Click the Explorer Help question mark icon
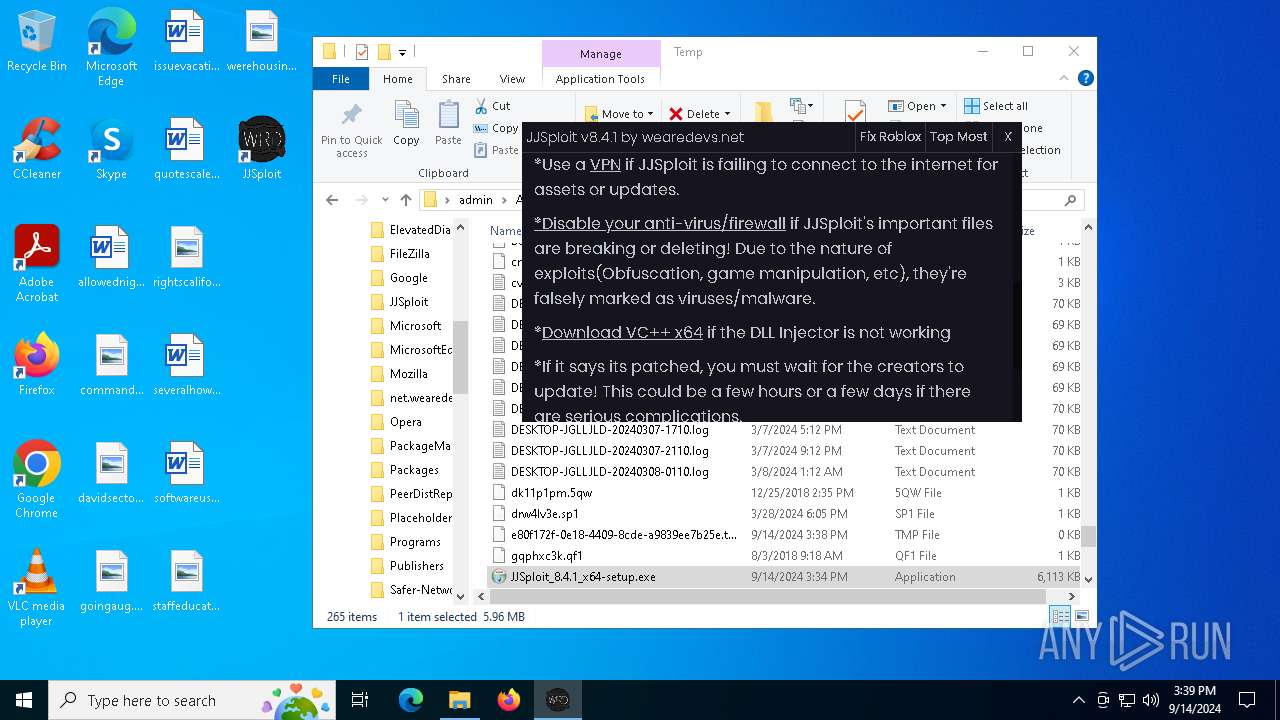 (1085, 78)
